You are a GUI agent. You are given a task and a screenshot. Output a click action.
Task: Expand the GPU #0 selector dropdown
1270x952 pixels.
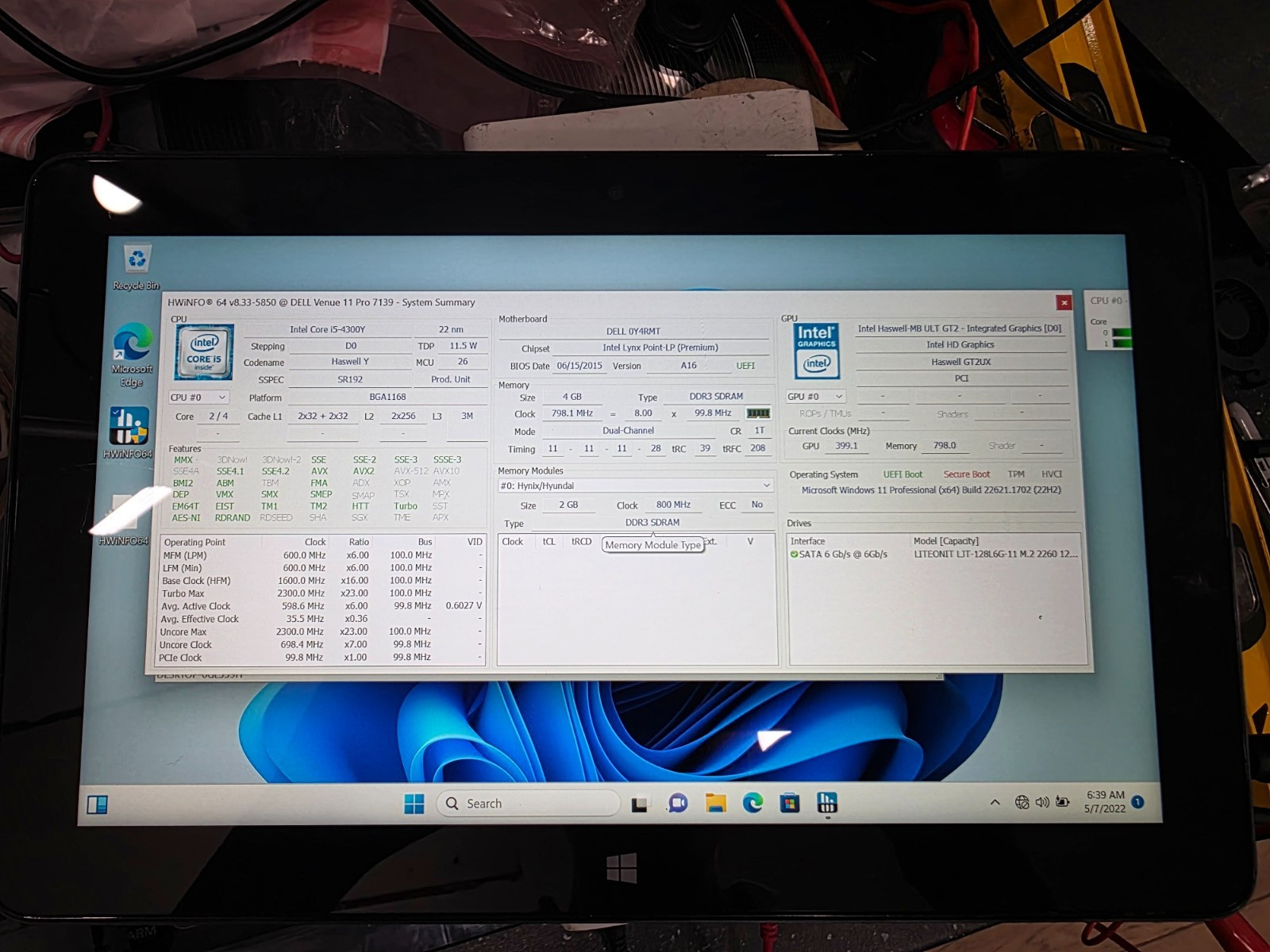[x=815, y=397]
